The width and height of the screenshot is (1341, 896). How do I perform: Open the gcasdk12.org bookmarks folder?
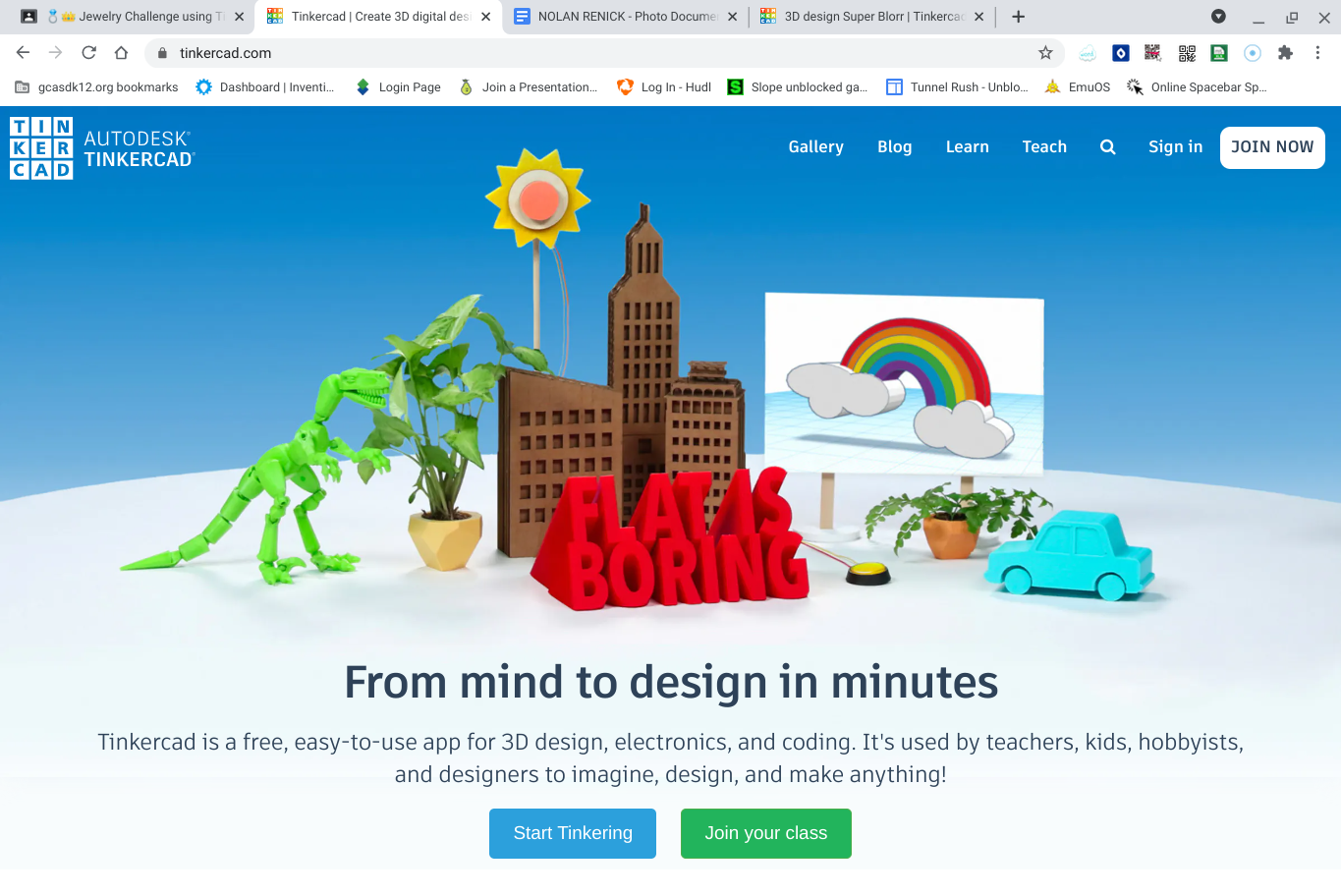click(x=96, y=87)
